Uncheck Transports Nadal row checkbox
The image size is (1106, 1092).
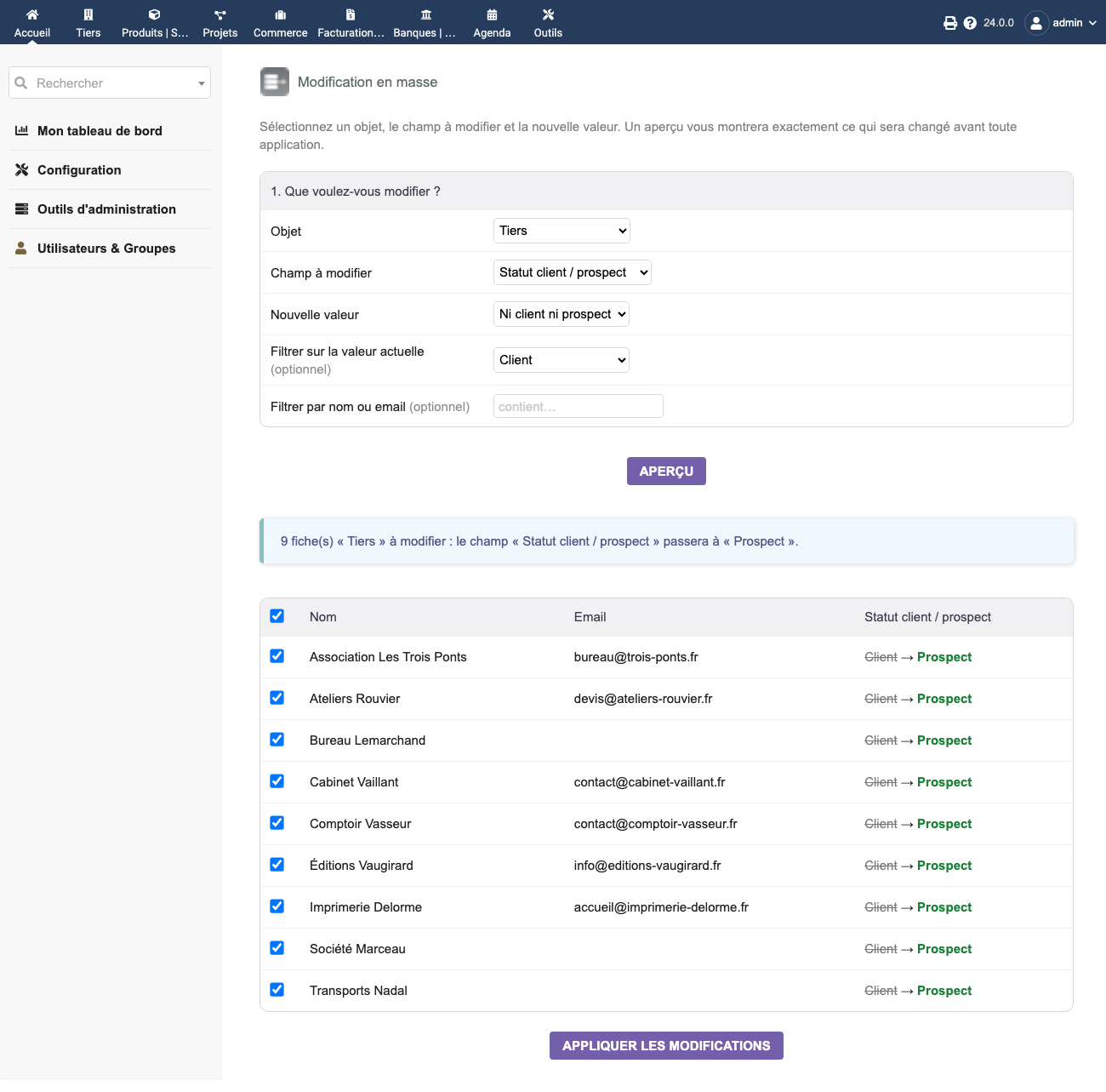277,989
